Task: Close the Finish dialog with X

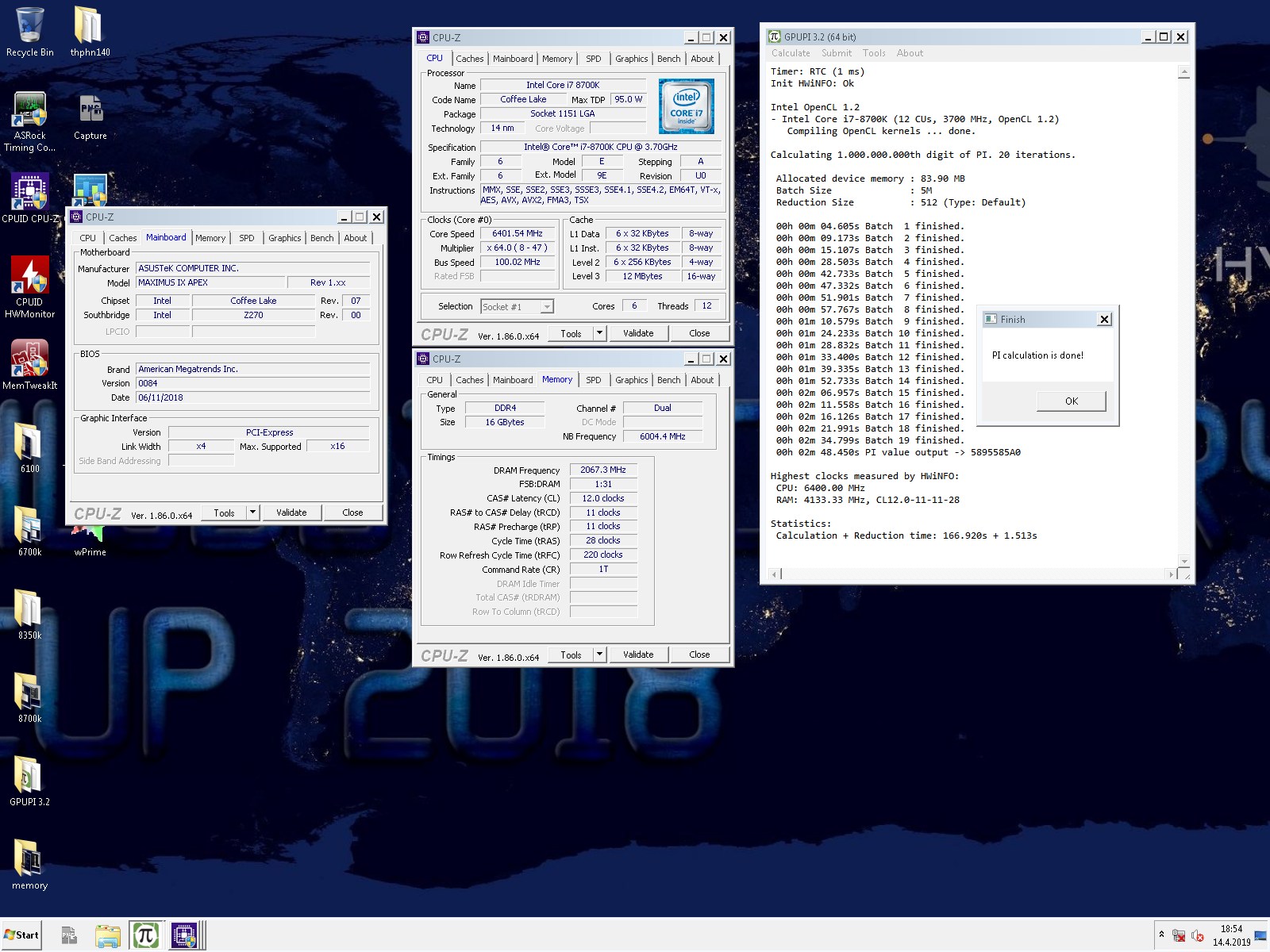Action: pyautogui.click(x=1104, y=319)
